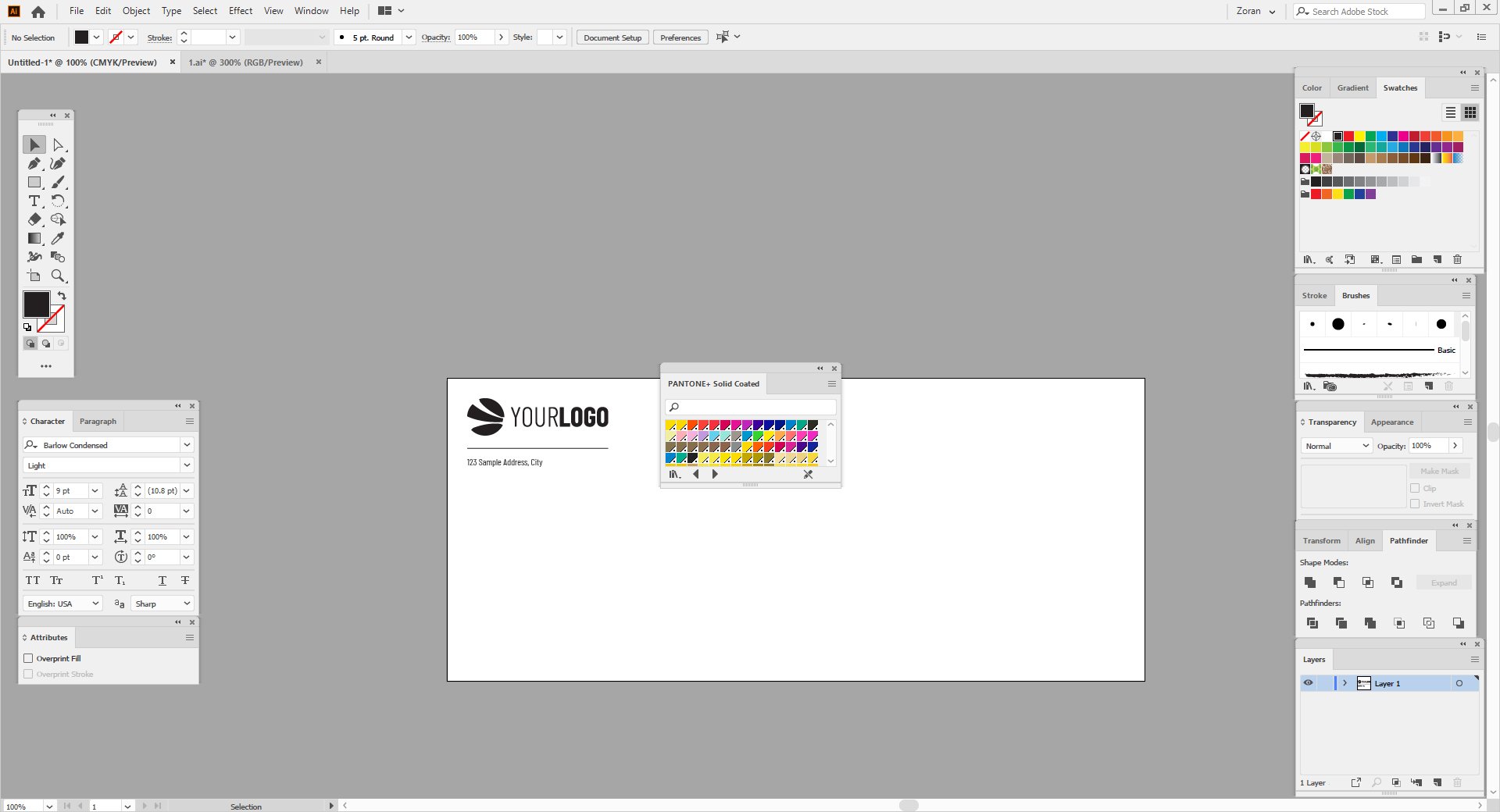Click the PANTONE swatch search field
The image size is (1500, 812).
point(751,407)
